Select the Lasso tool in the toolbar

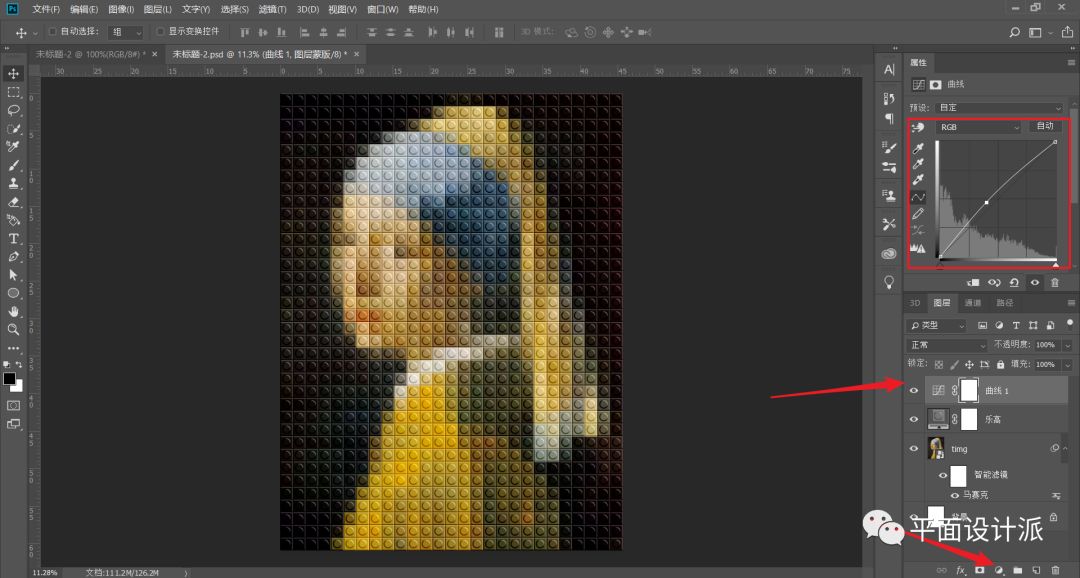click(14, 110)
